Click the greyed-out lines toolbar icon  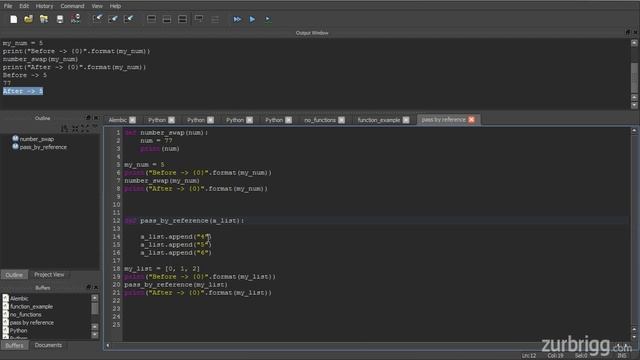pyautogui.click(x=215, y=19)
